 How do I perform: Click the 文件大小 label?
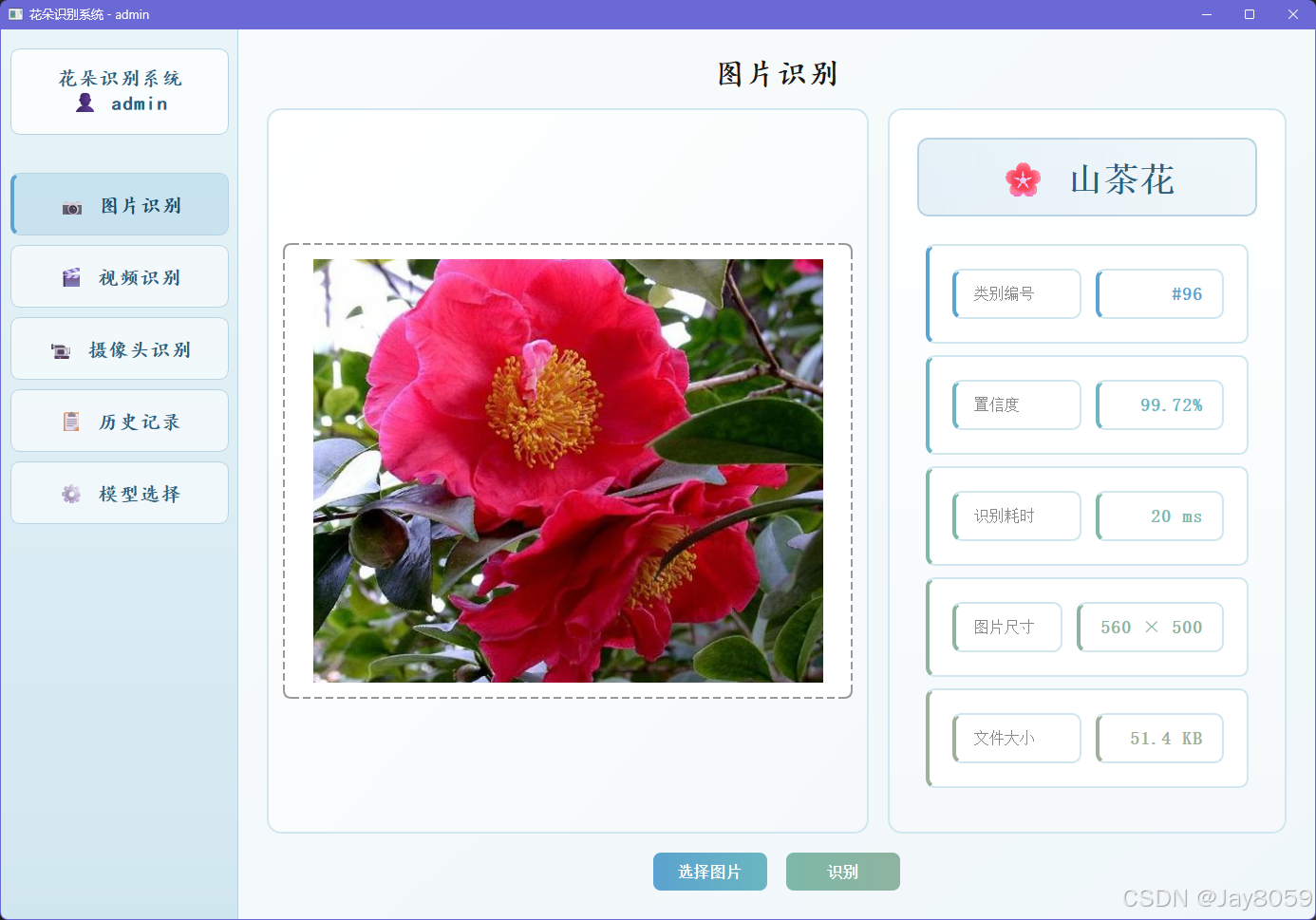click(x=1004, y=739)
